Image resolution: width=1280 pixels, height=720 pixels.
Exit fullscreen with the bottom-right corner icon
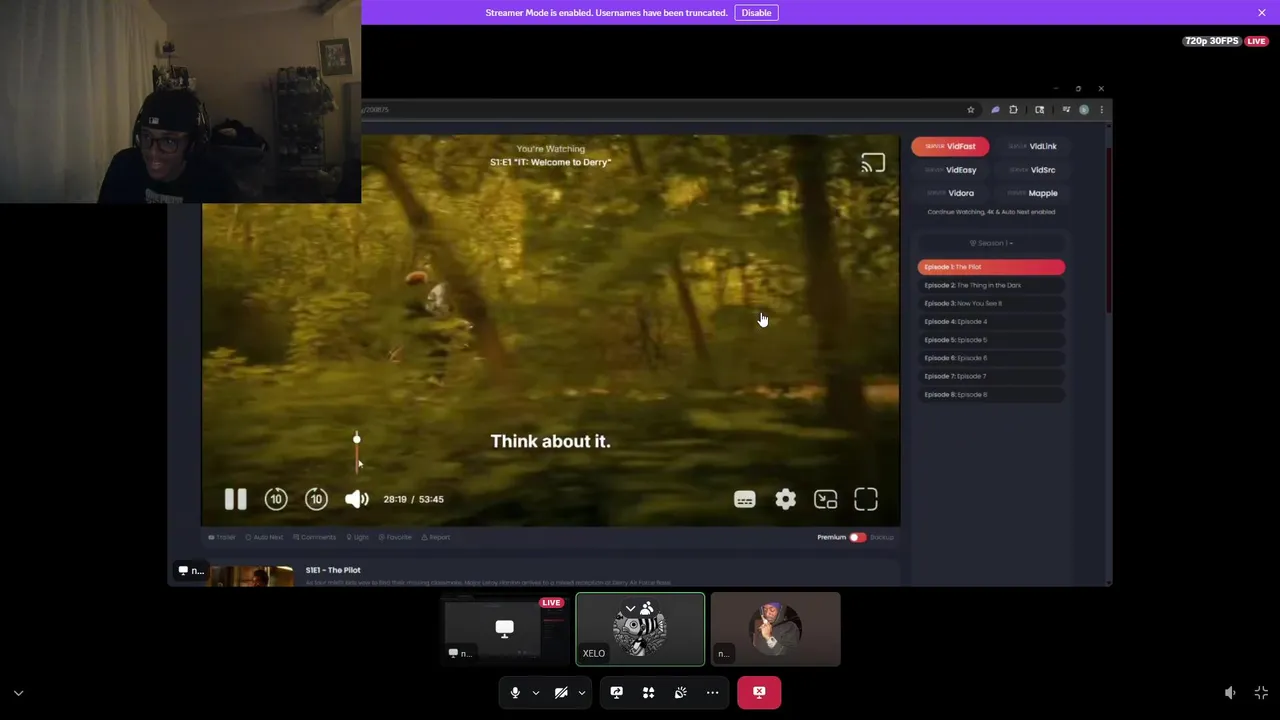[1261, 693]
